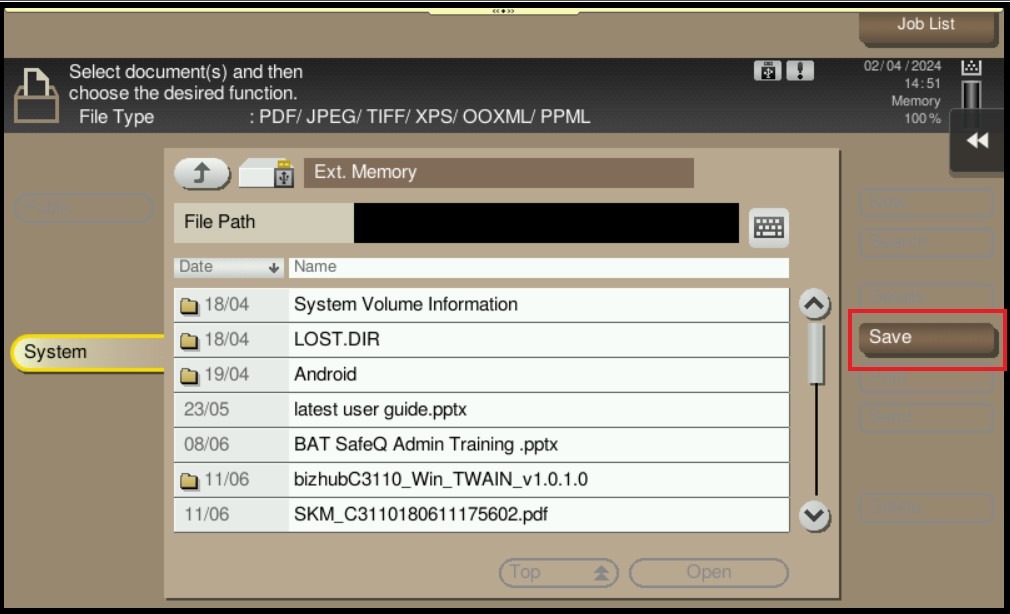This screenshot has width=1010, height=614.
Task: Sort files using the Date column dropdown
Action: click(x=229, y=267)
